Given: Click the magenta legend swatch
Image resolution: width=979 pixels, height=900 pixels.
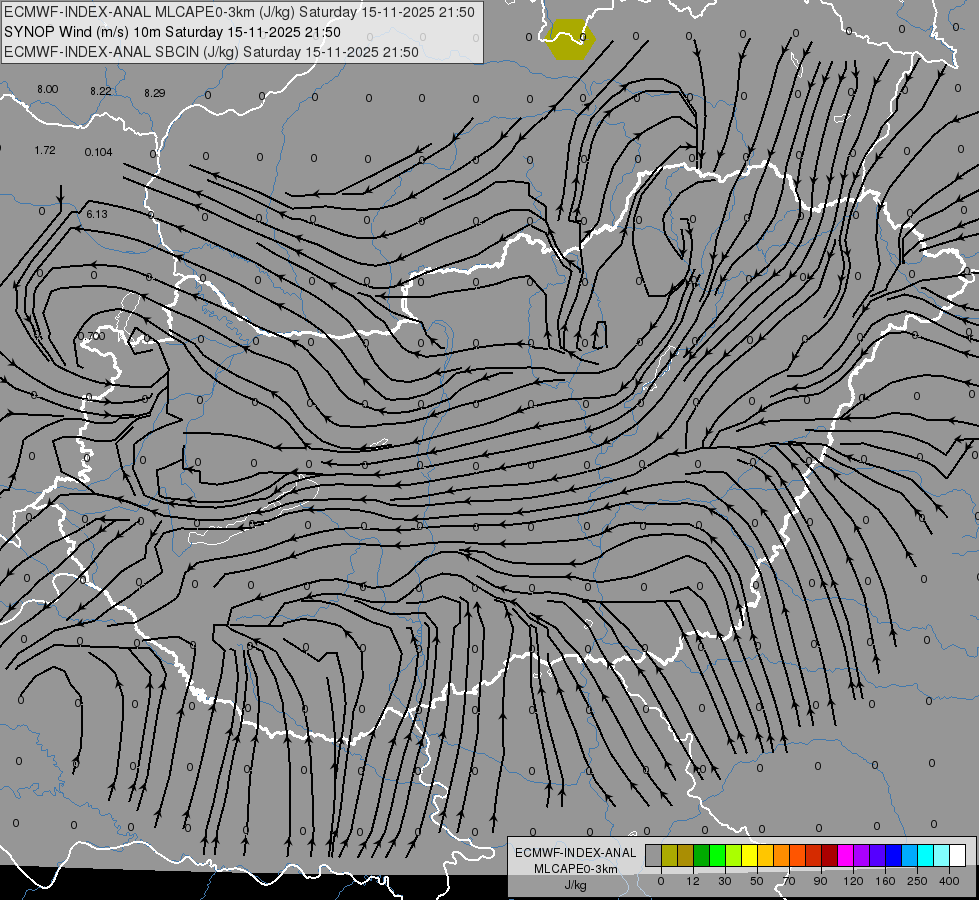Looking at the screenshot, I should click(x=845, y=856).
